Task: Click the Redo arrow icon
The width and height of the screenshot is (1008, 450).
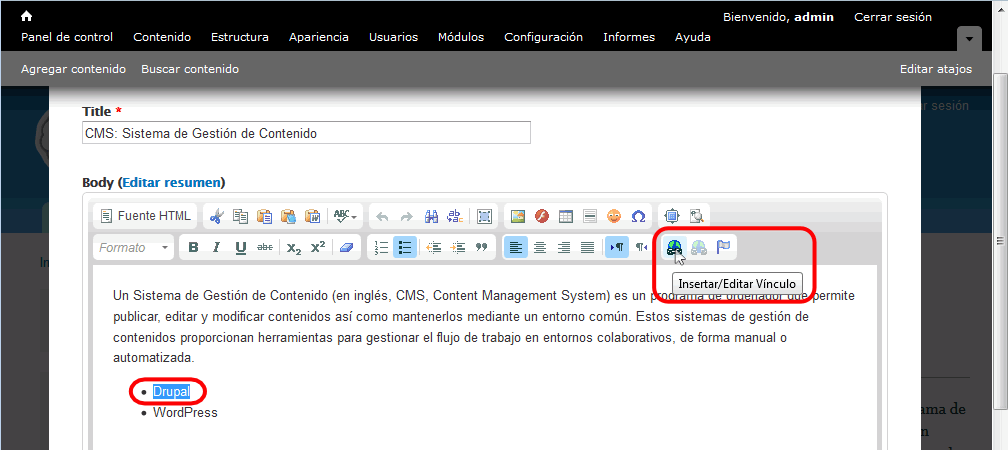Action: (x=406, y=217)
